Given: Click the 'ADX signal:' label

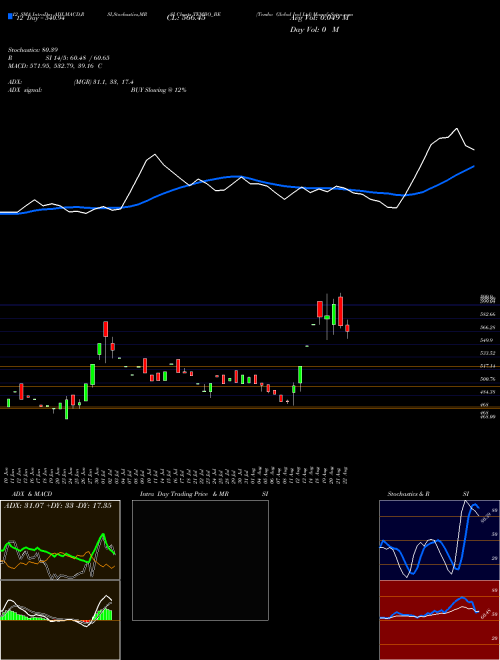Looking at the screenshot, I should (x=25, y=90).
